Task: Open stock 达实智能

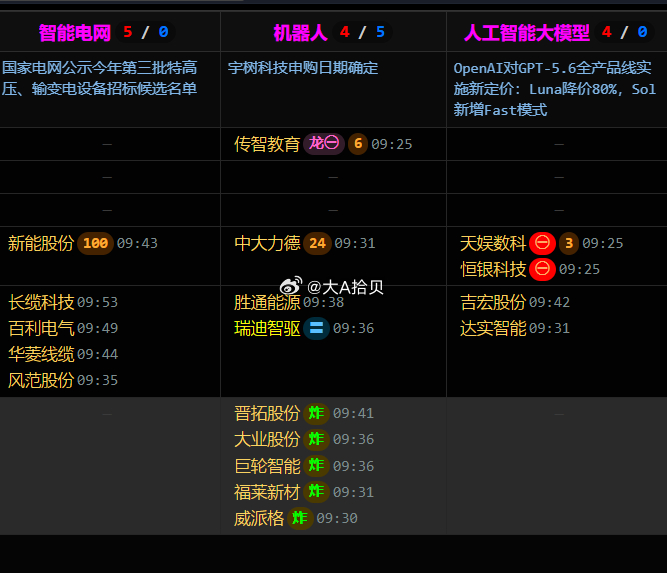Action: coord(493,328)
